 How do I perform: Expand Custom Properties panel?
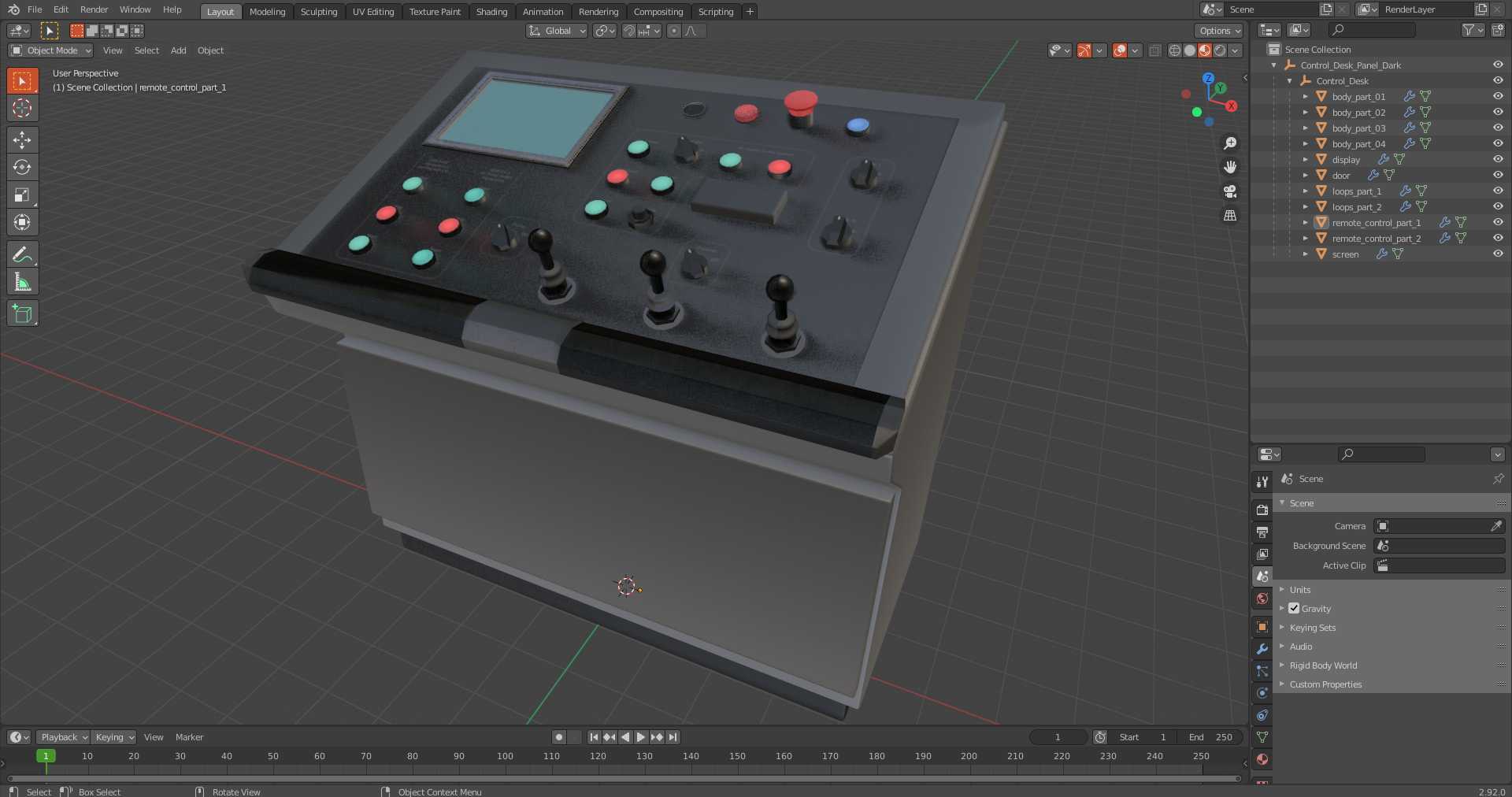click(1325, 684)
